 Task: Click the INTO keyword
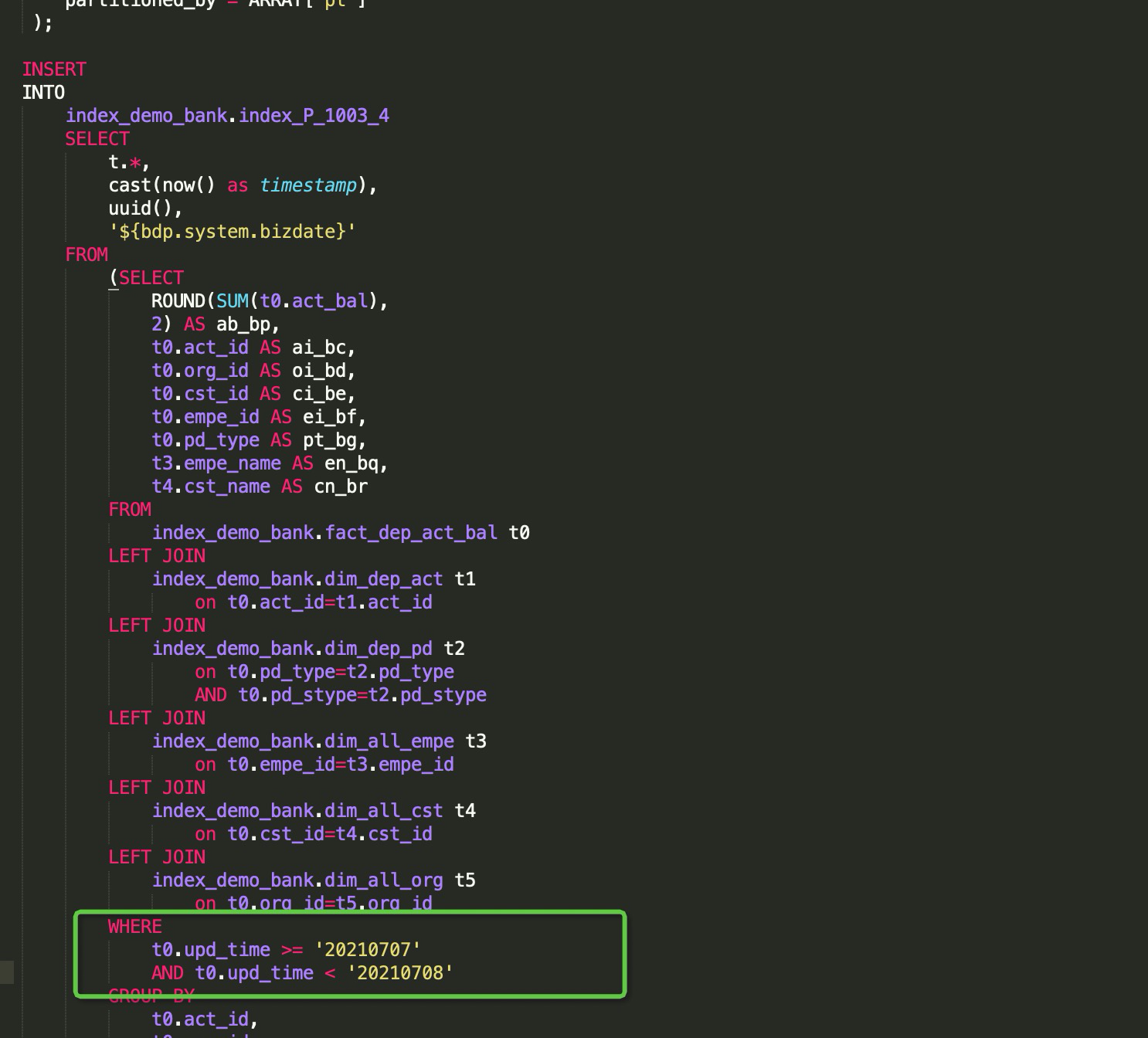(43, 93)
